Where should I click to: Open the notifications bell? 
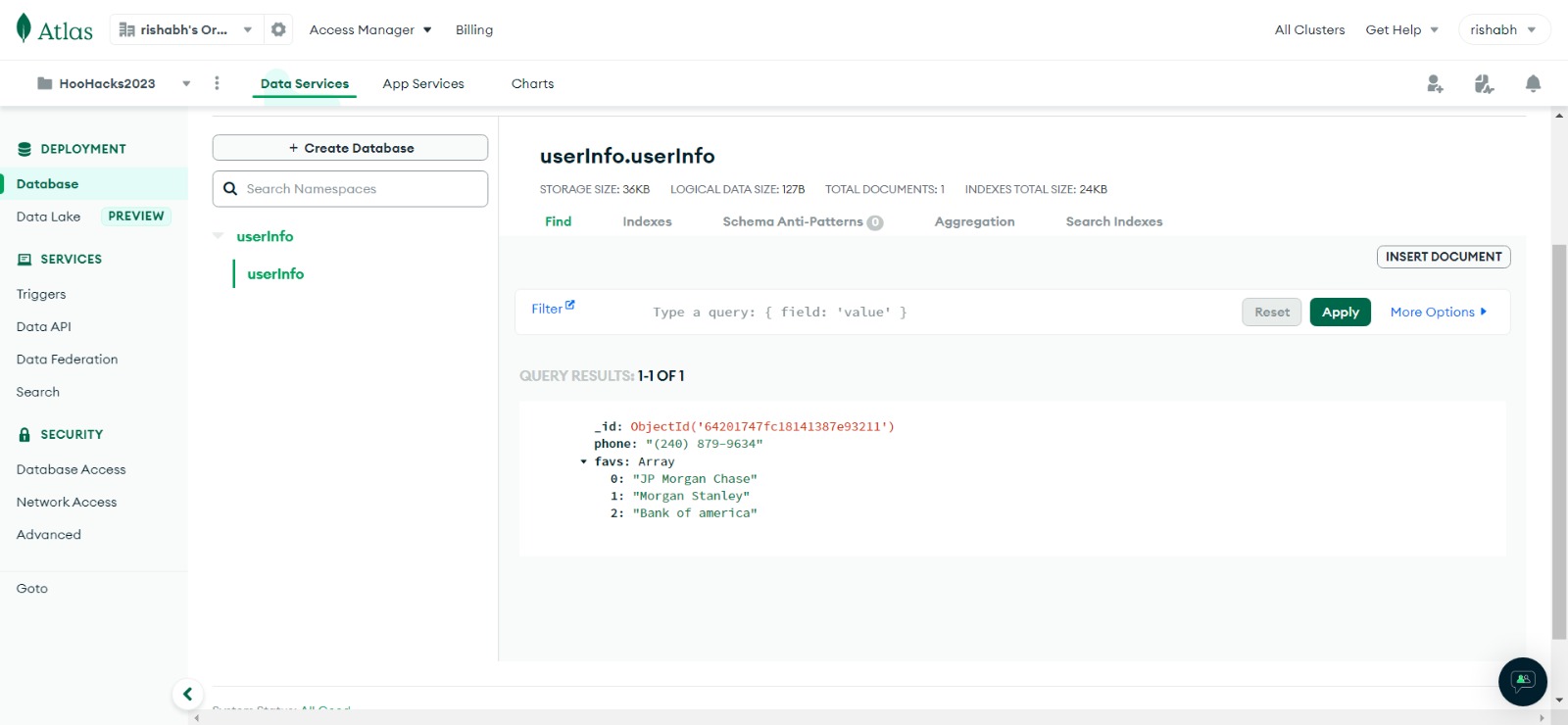tap(1533, 84)
